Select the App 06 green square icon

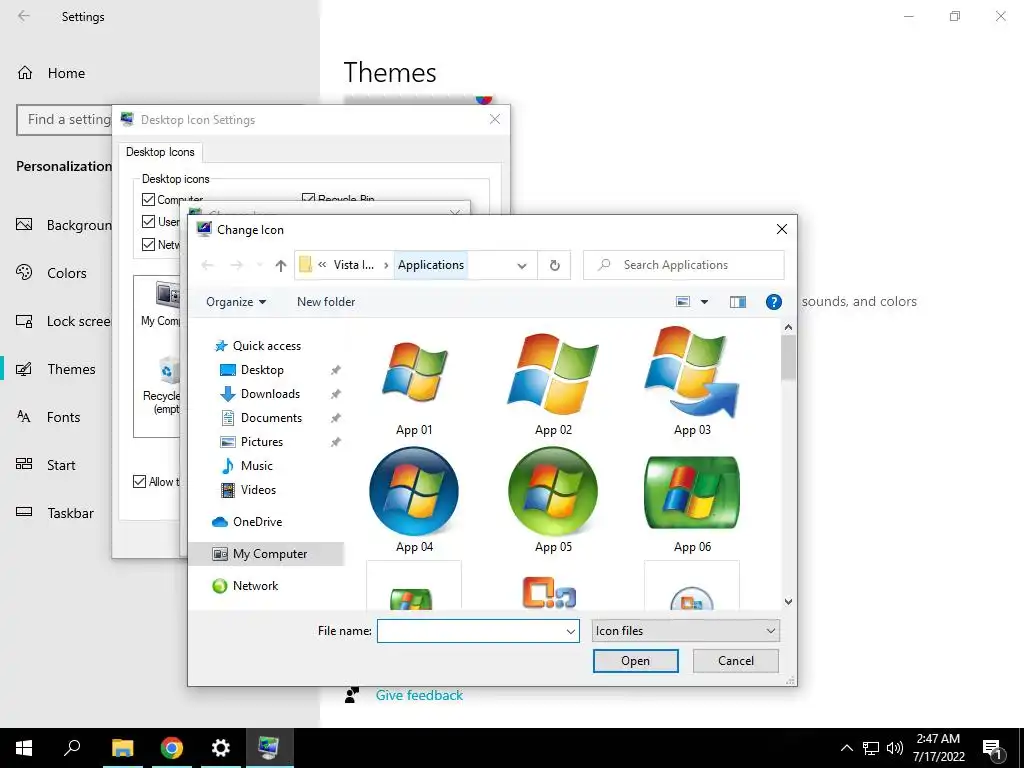[692, 492]
